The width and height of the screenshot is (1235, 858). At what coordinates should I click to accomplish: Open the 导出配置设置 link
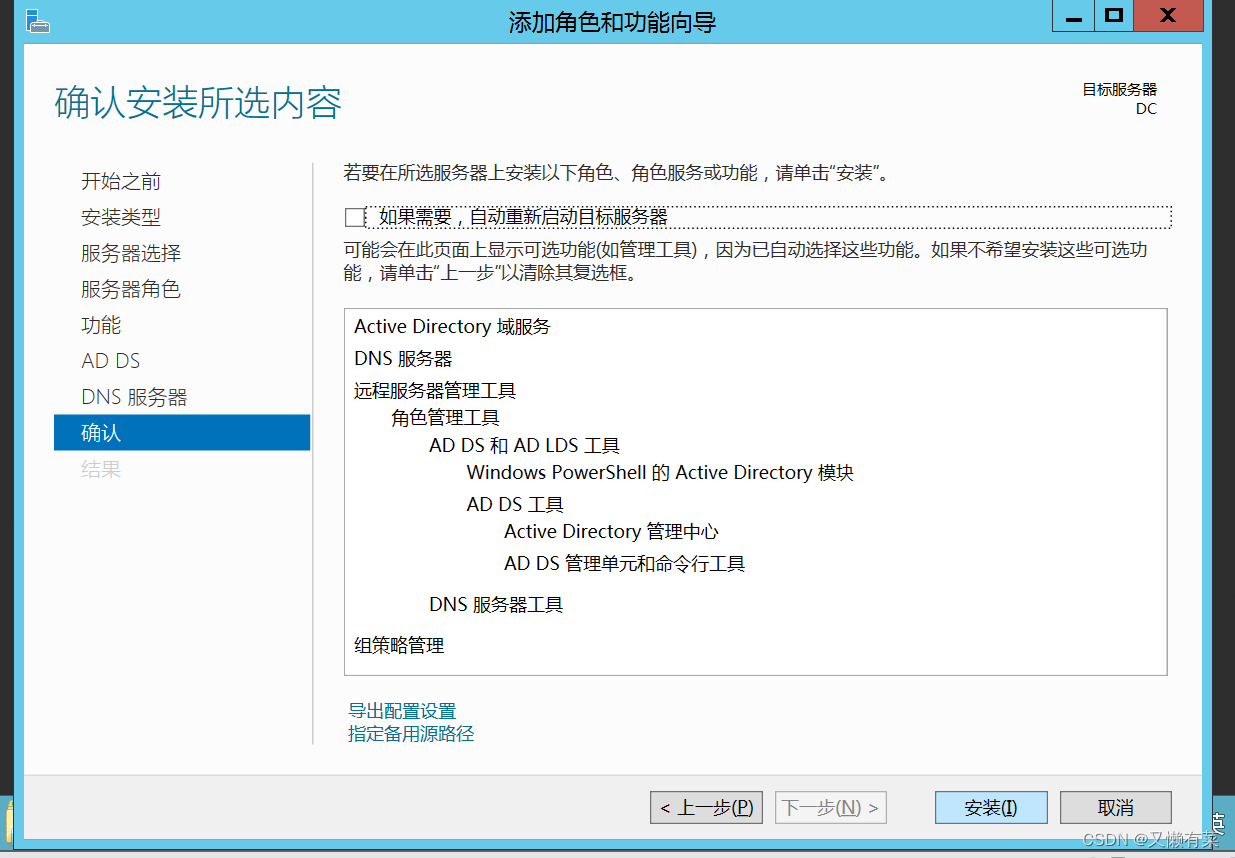coord(402,711)
